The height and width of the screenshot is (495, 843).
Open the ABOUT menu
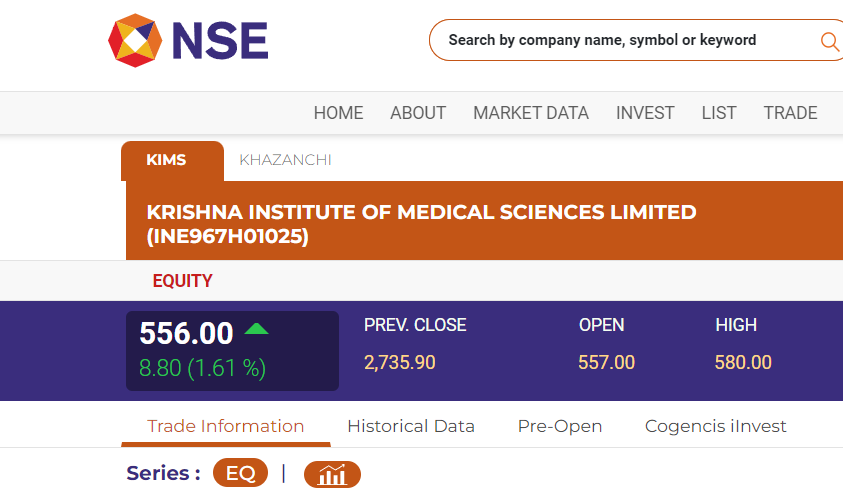(418, 113)
